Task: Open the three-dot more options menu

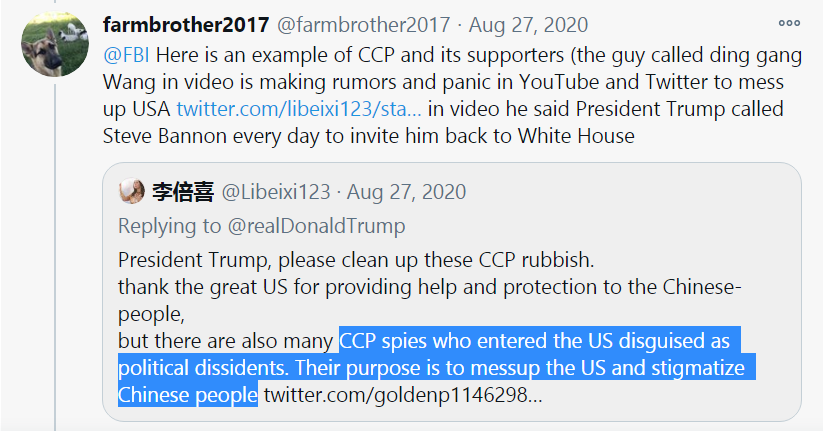Action: click(x=789, y=24)
